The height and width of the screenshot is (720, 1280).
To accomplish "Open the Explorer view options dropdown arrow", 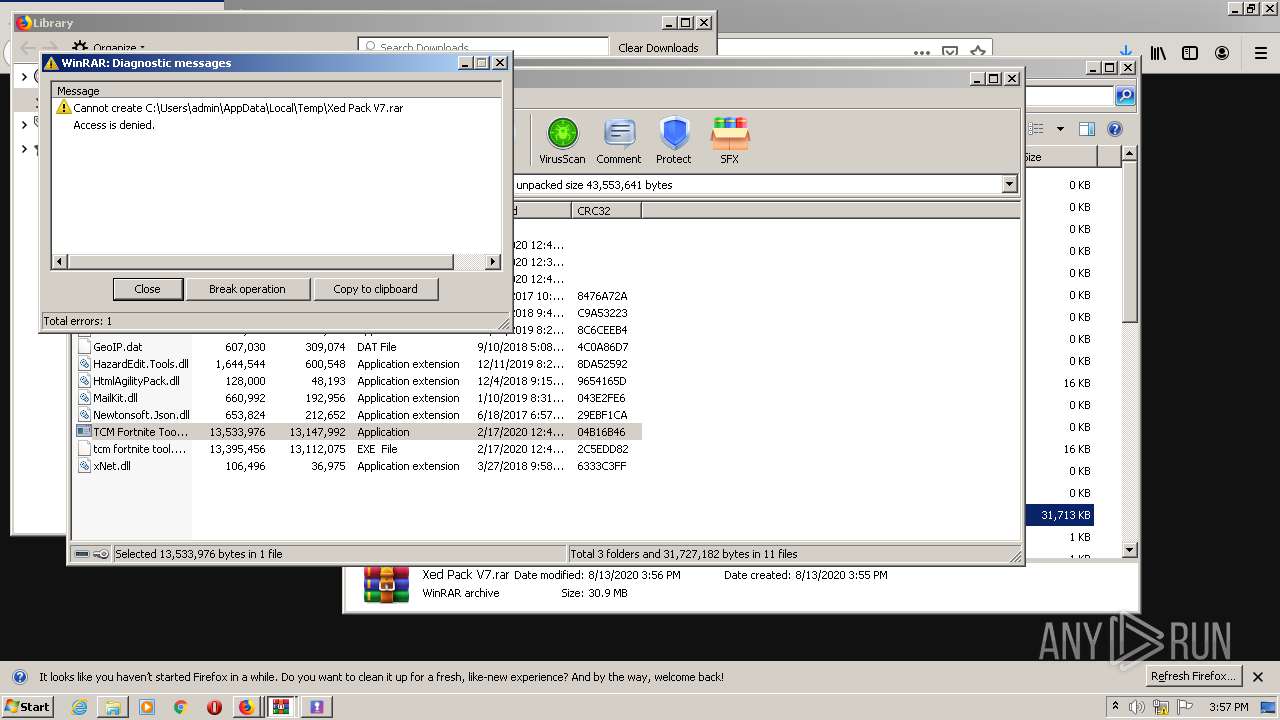I will click(x=1060, y=129).
